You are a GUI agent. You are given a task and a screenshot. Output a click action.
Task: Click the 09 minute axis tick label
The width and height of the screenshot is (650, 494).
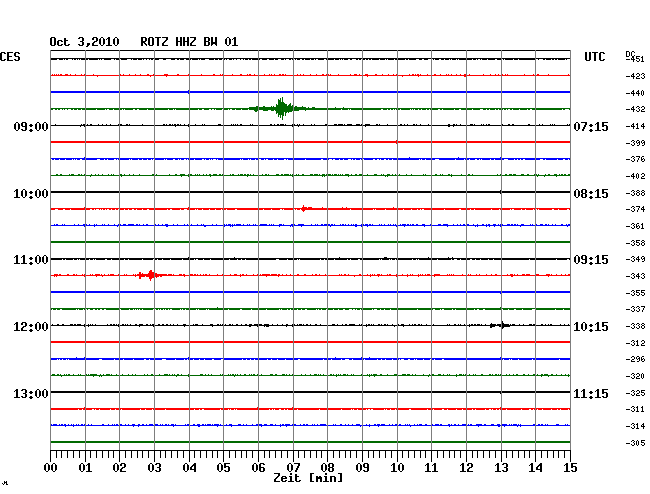tap(362, 468)
